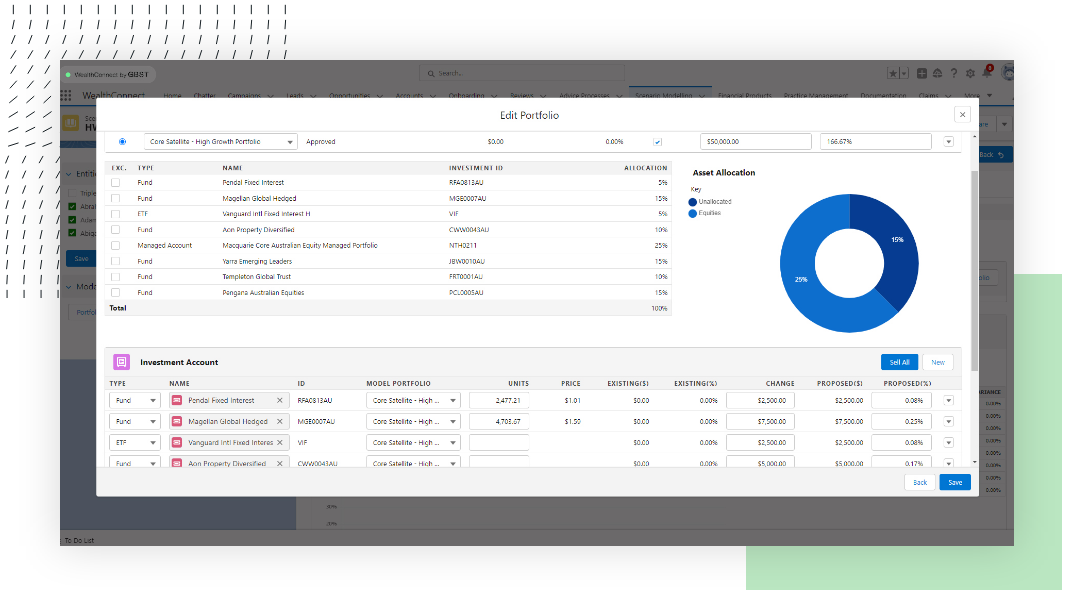Open the row actions menu for the portfolio row
The width and height of the screenshot is (1074, 606).
pyautogui.click(x=949, y=142)
